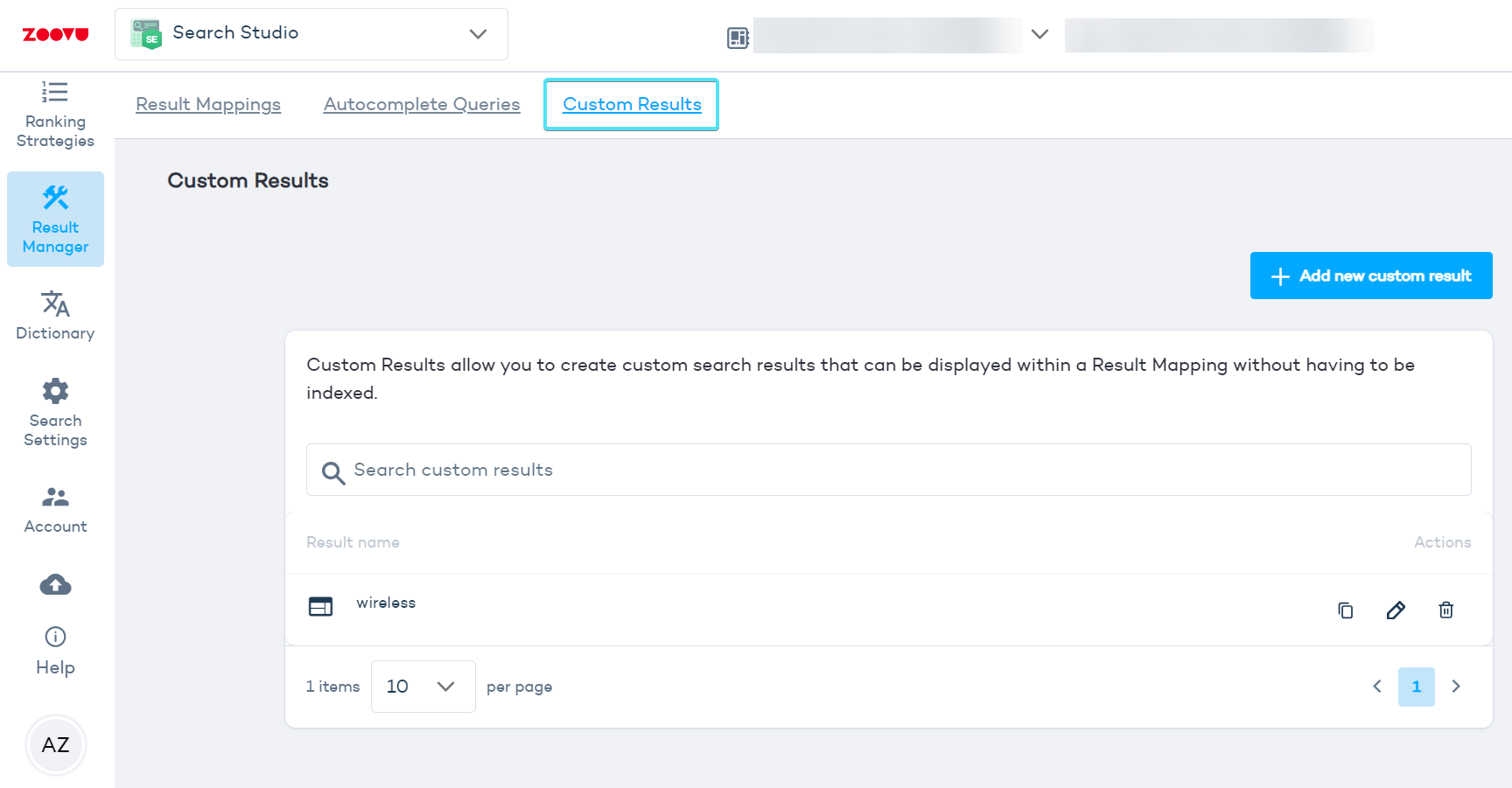Screen dimensions: 1512x788
Task: Duplicate the wireless custom result
Action: tap(1345, 610)
